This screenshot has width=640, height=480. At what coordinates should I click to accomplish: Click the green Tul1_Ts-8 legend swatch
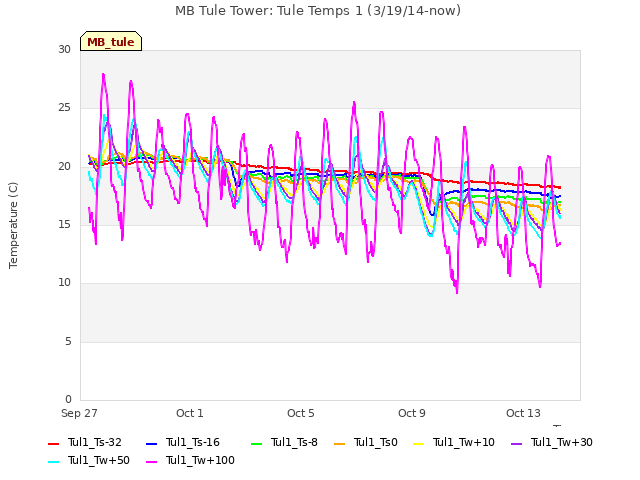(x=256, y=444)
